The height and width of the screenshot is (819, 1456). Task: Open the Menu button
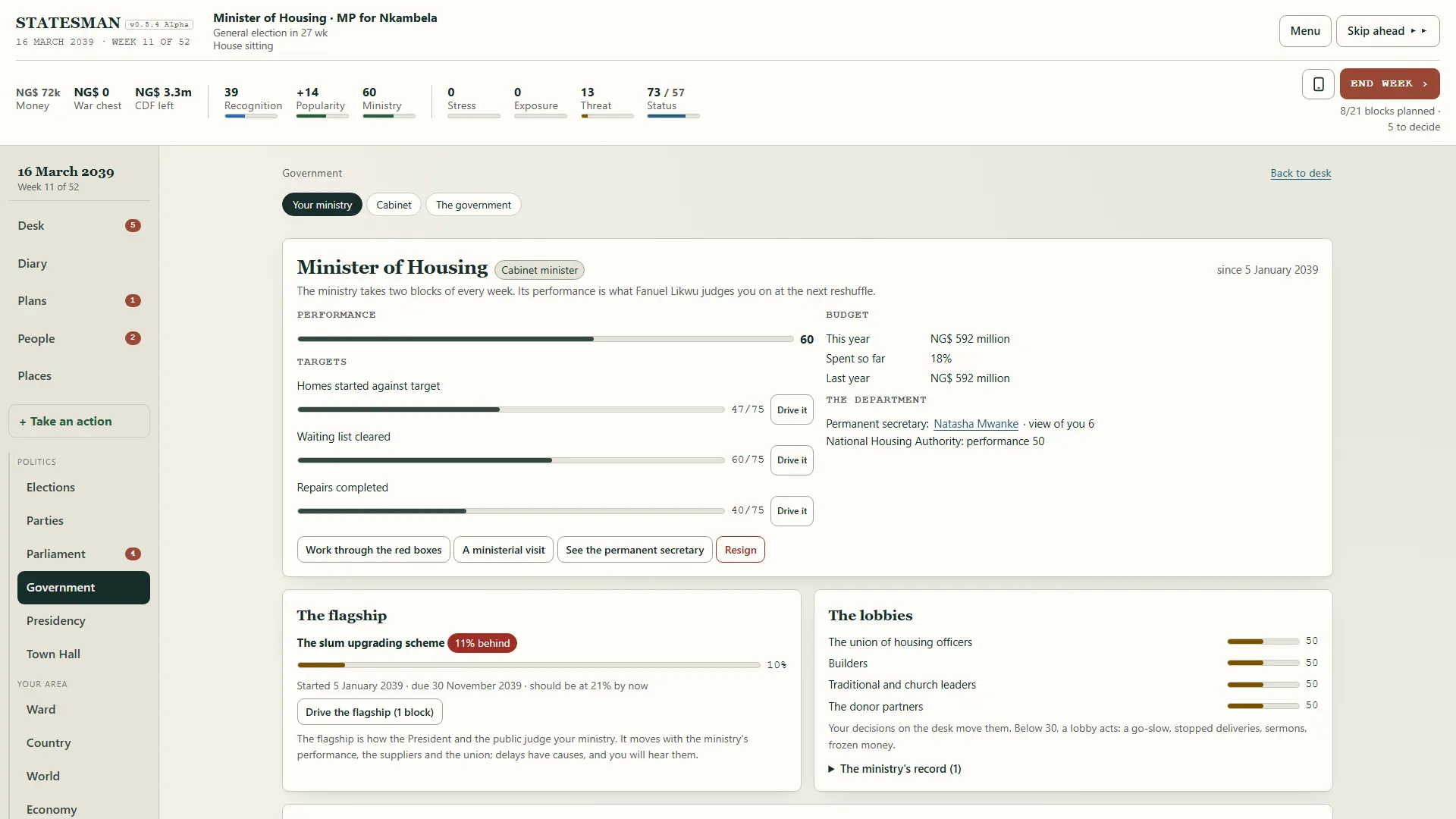click(x=1304, y=31)
